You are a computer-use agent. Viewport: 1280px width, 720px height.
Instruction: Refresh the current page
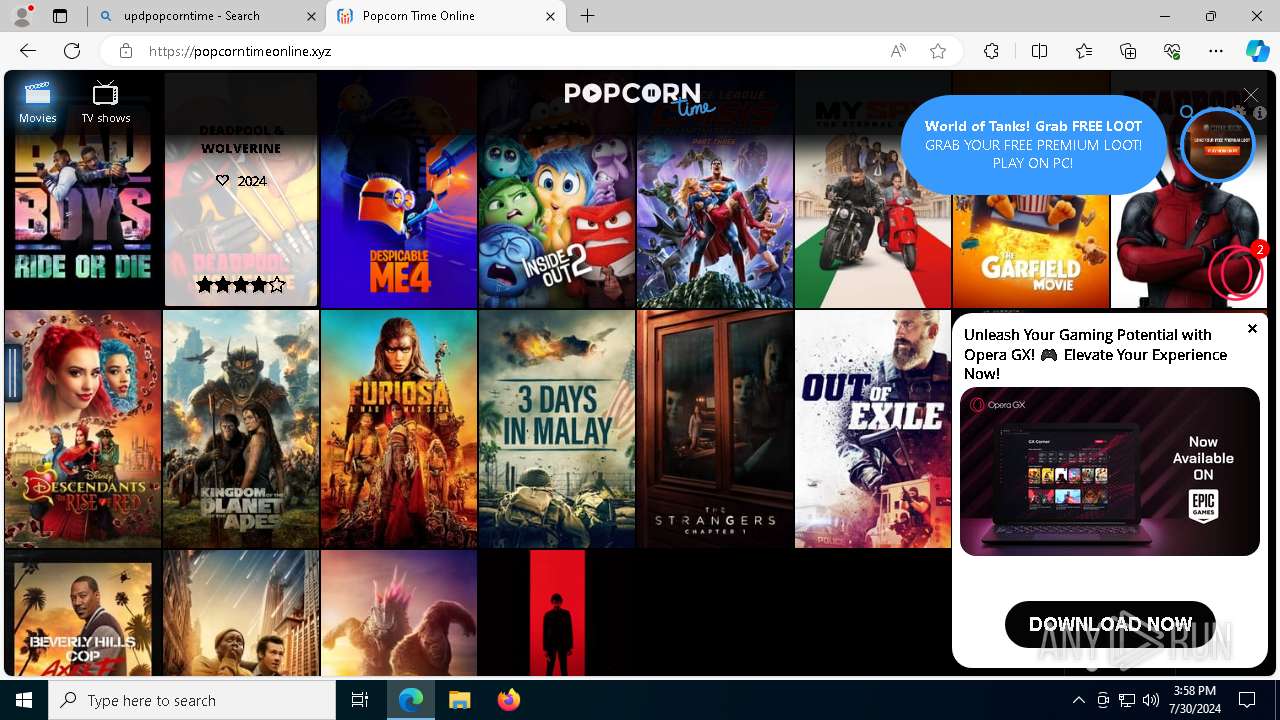point(72,51)
